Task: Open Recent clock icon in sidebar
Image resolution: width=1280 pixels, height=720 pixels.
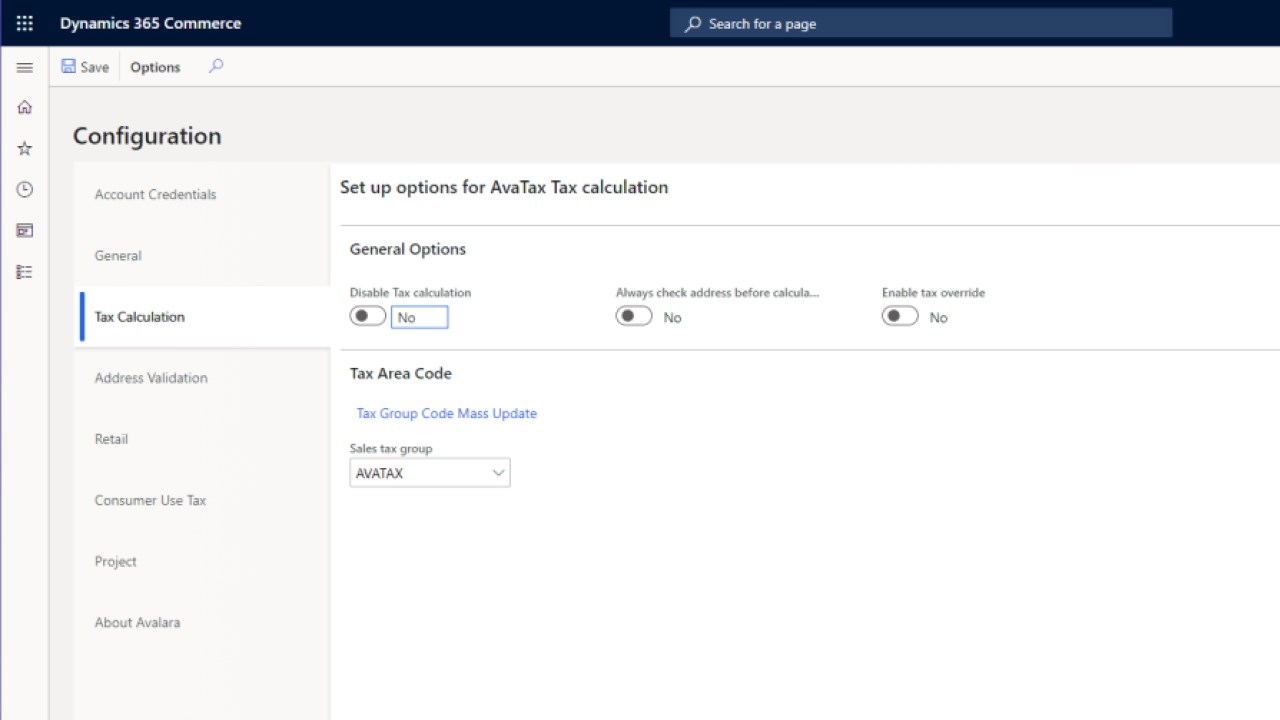Action: click(25, 189)
